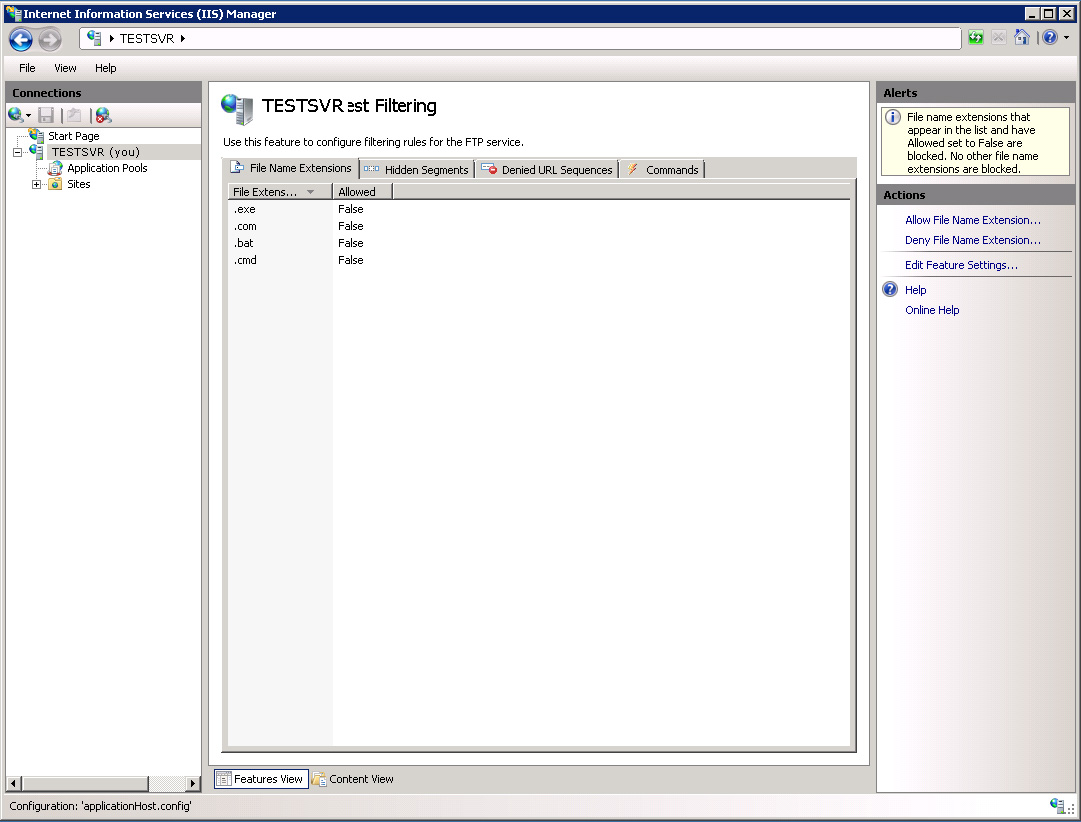Switch to Denied URL Sequences tab
The height and width of the screenshot is (822, 1081).
547,170
